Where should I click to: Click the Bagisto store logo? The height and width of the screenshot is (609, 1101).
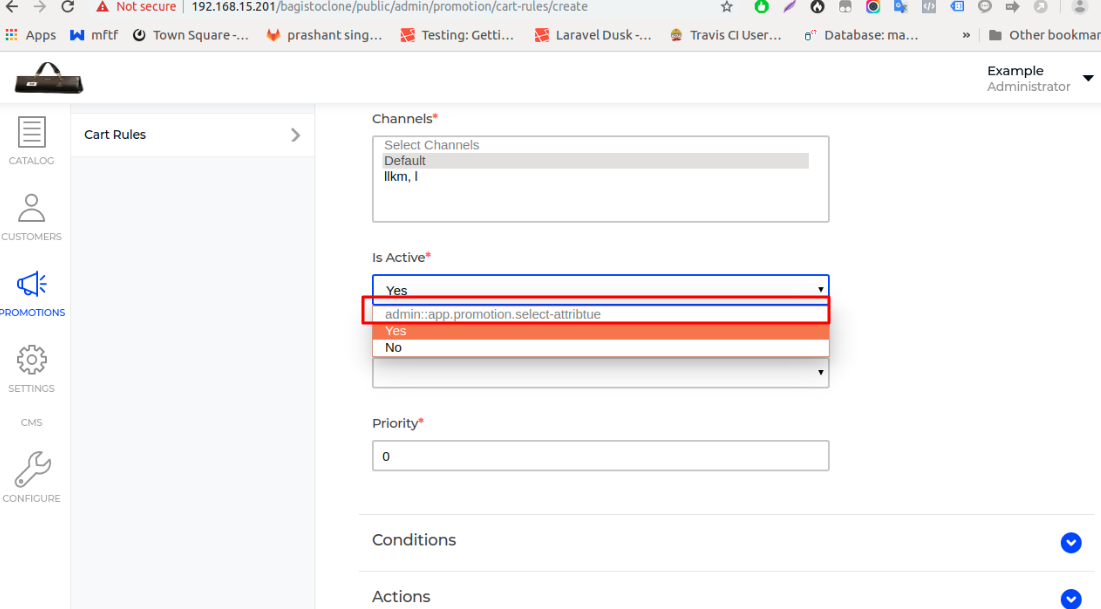48,77
